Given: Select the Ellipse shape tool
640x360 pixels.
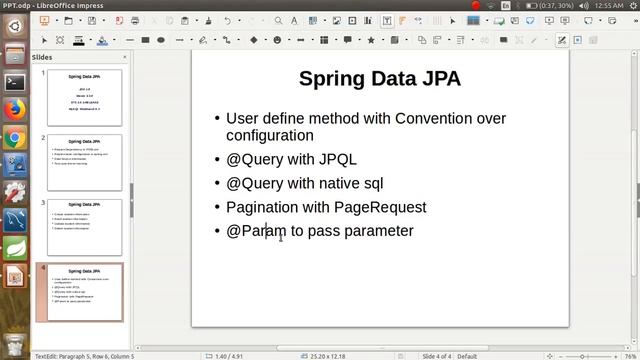Looking at the screenshot, I should pos(161,40).
